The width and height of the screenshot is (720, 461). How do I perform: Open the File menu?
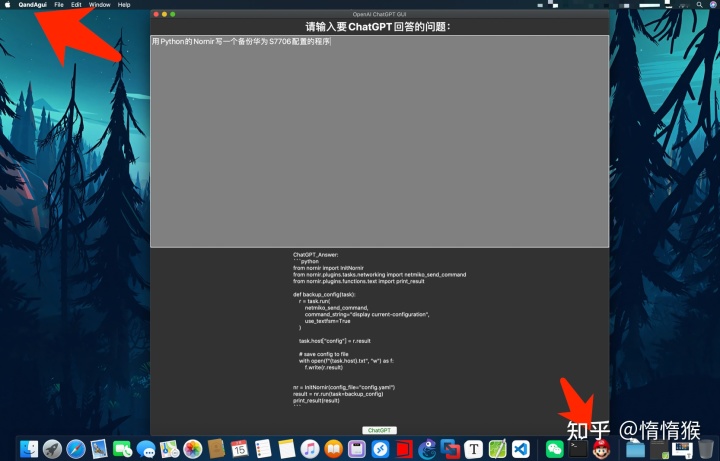[59, 5]
